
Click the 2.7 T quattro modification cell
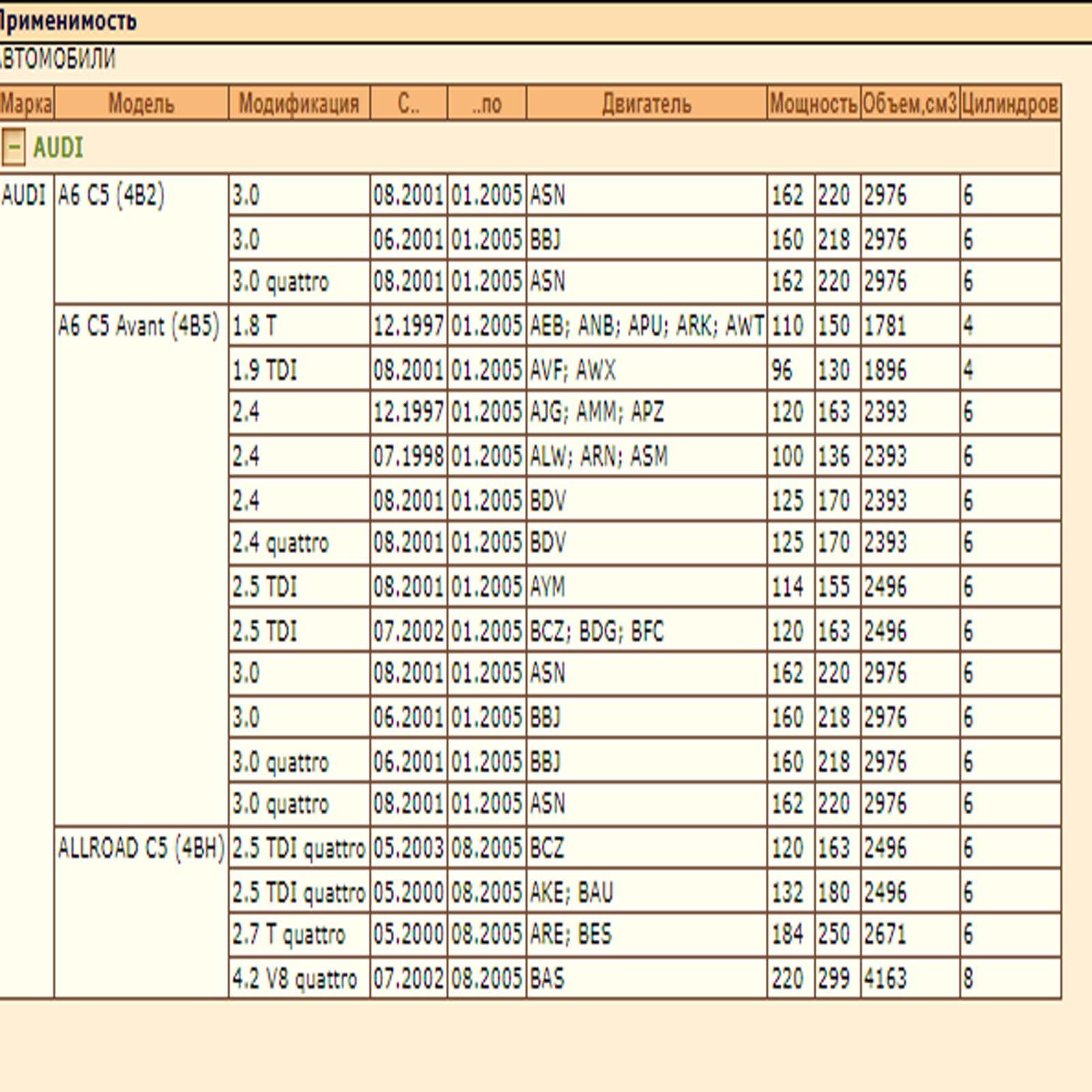[x=299, y=934]
